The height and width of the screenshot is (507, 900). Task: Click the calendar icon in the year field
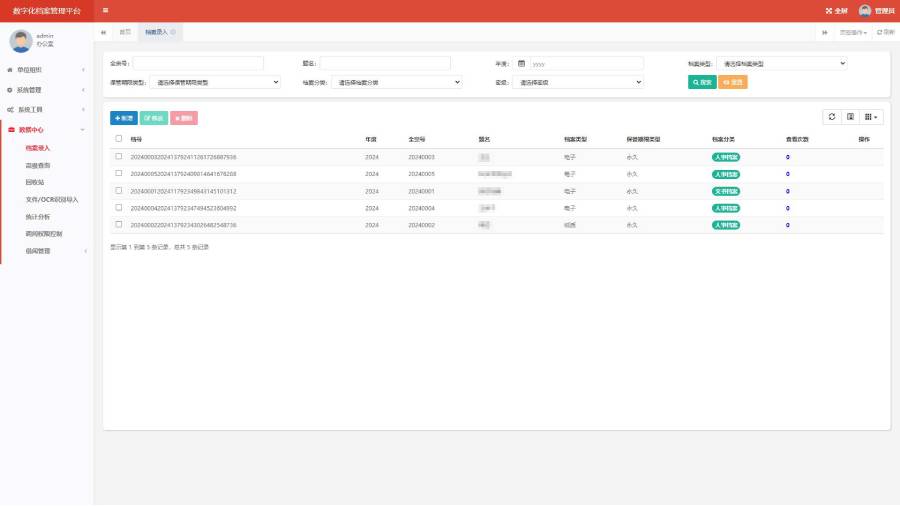point(521,64)
